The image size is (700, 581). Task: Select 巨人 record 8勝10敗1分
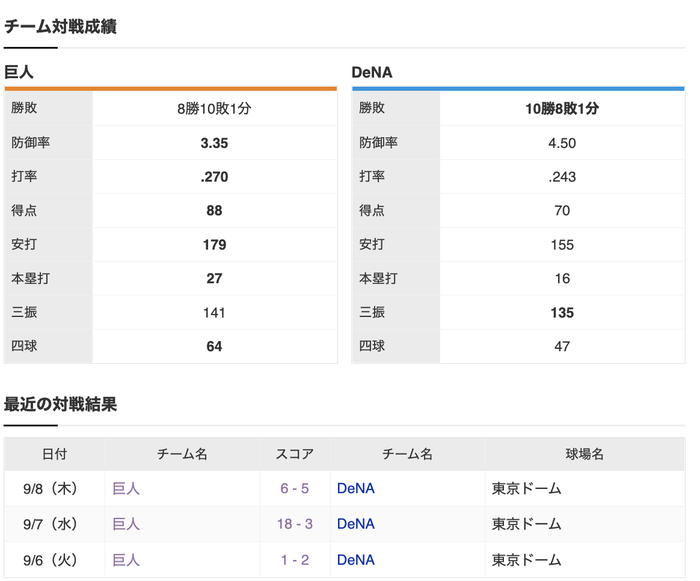point(214,108)
